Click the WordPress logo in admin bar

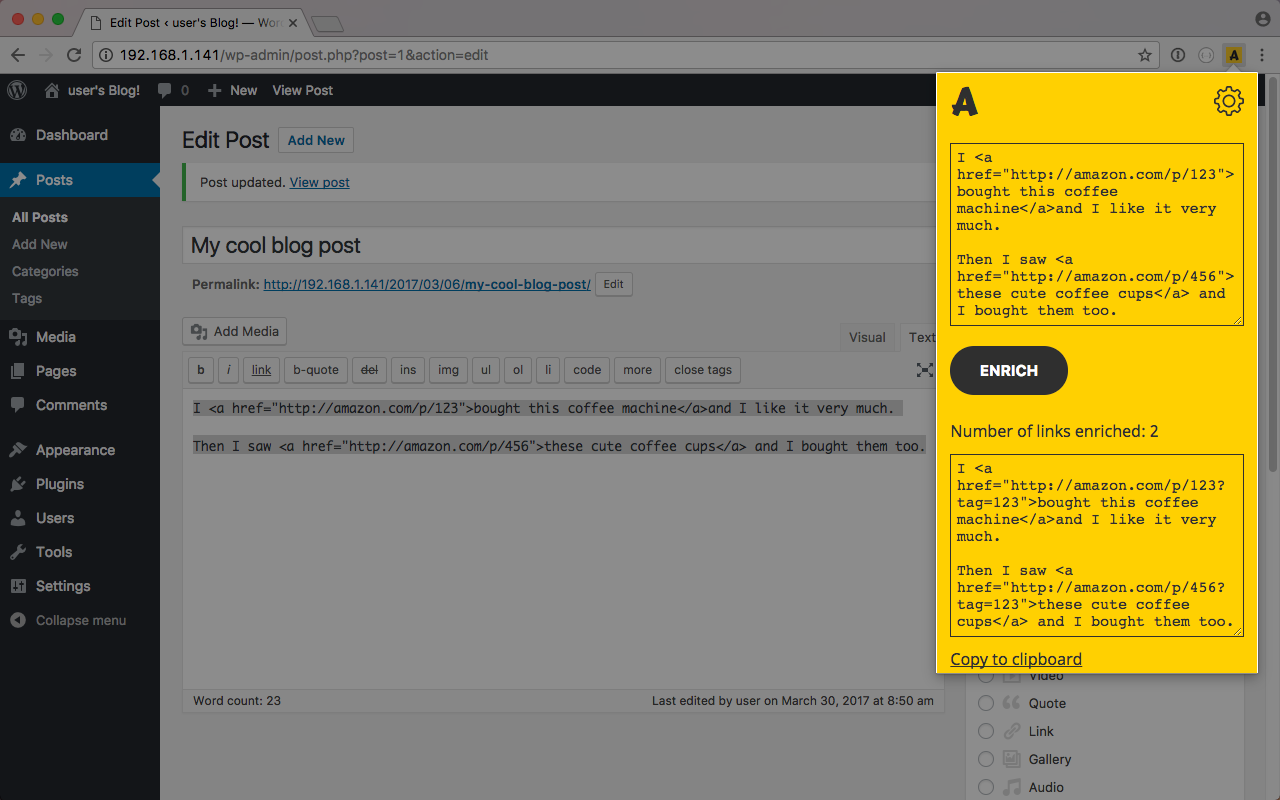17,90
